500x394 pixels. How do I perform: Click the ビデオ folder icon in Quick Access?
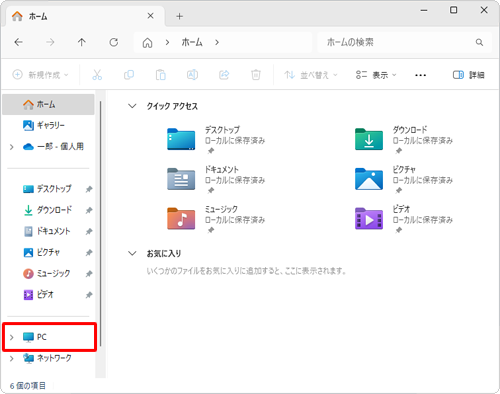[x=369, y=219]
